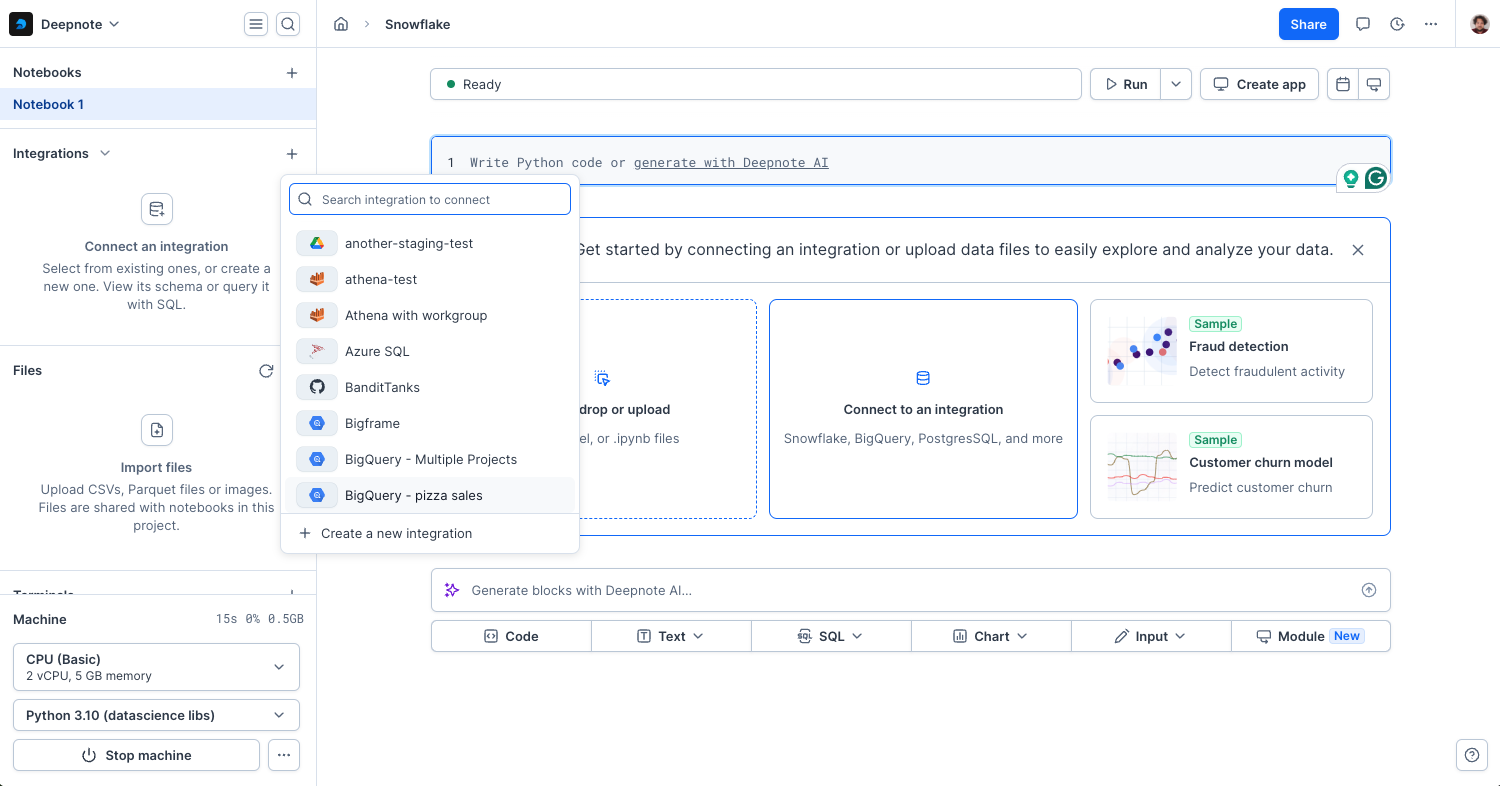This screenshot has width=1500, height=786.
Task: Click the Deepnote logo icon
Action: [21, 24]
